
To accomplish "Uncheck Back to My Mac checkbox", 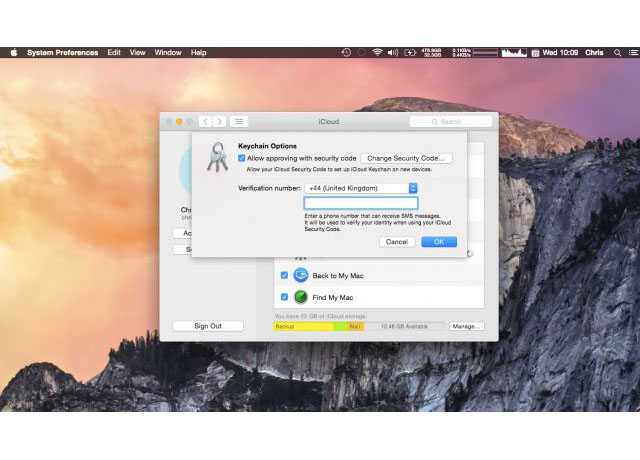I will [284, 275].
